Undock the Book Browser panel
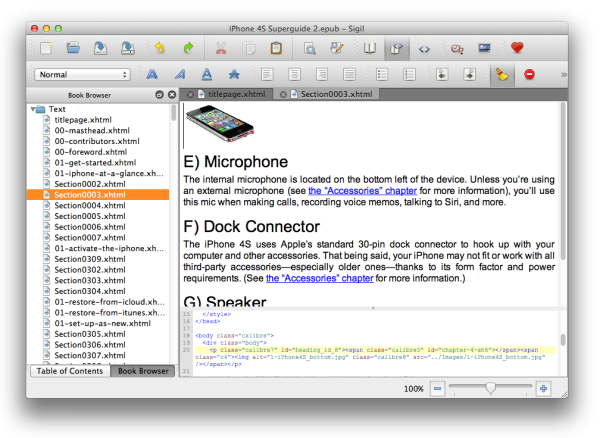 point(159,95)
